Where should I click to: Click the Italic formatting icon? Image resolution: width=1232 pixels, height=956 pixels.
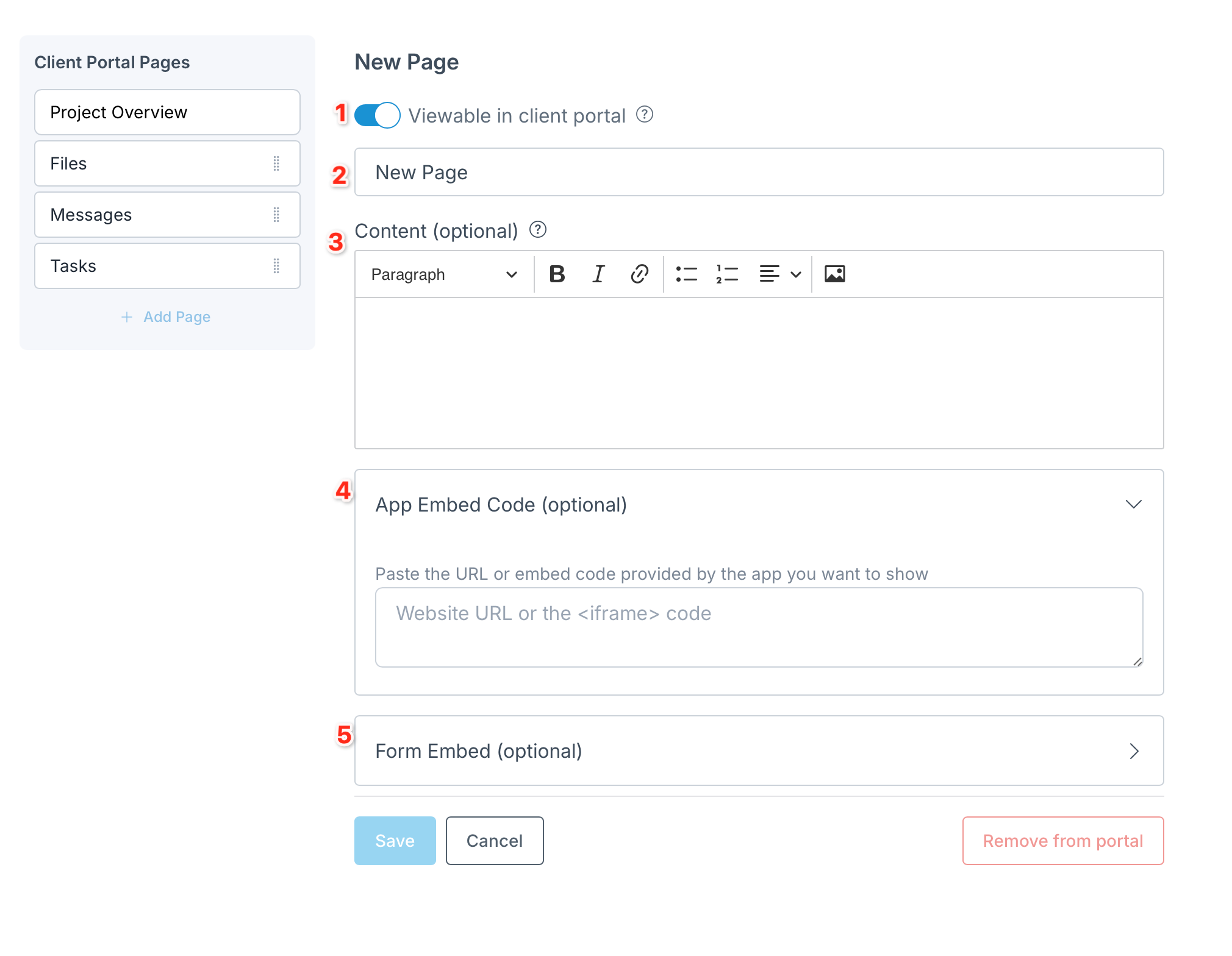[598, 274]
